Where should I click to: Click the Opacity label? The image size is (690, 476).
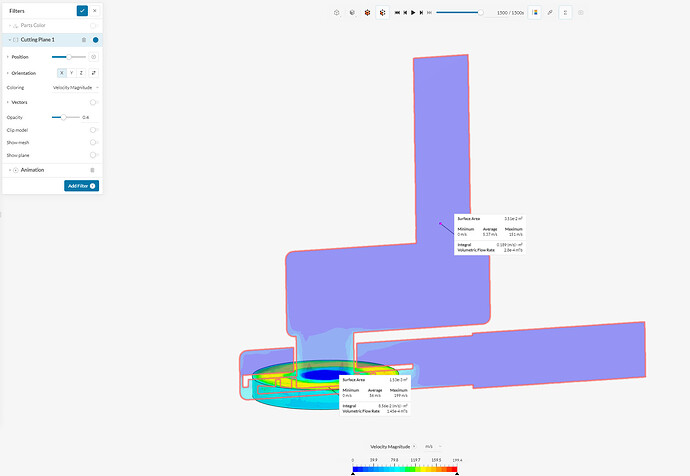coord(15,117)
